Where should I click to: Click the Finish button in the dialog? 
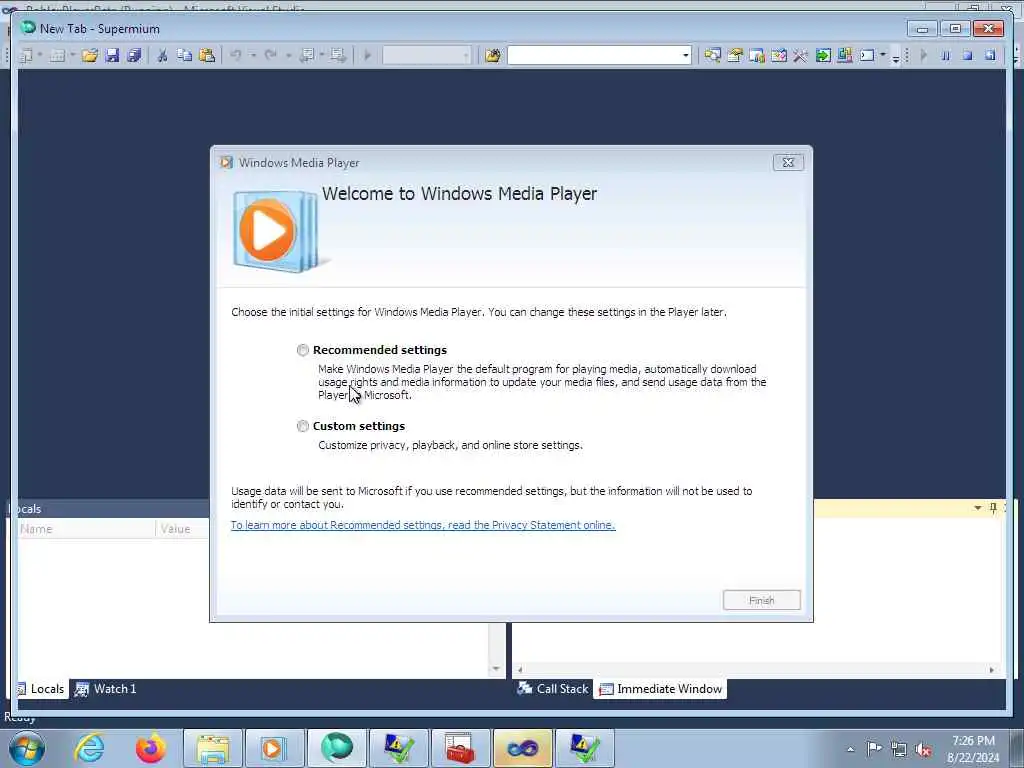761,600
